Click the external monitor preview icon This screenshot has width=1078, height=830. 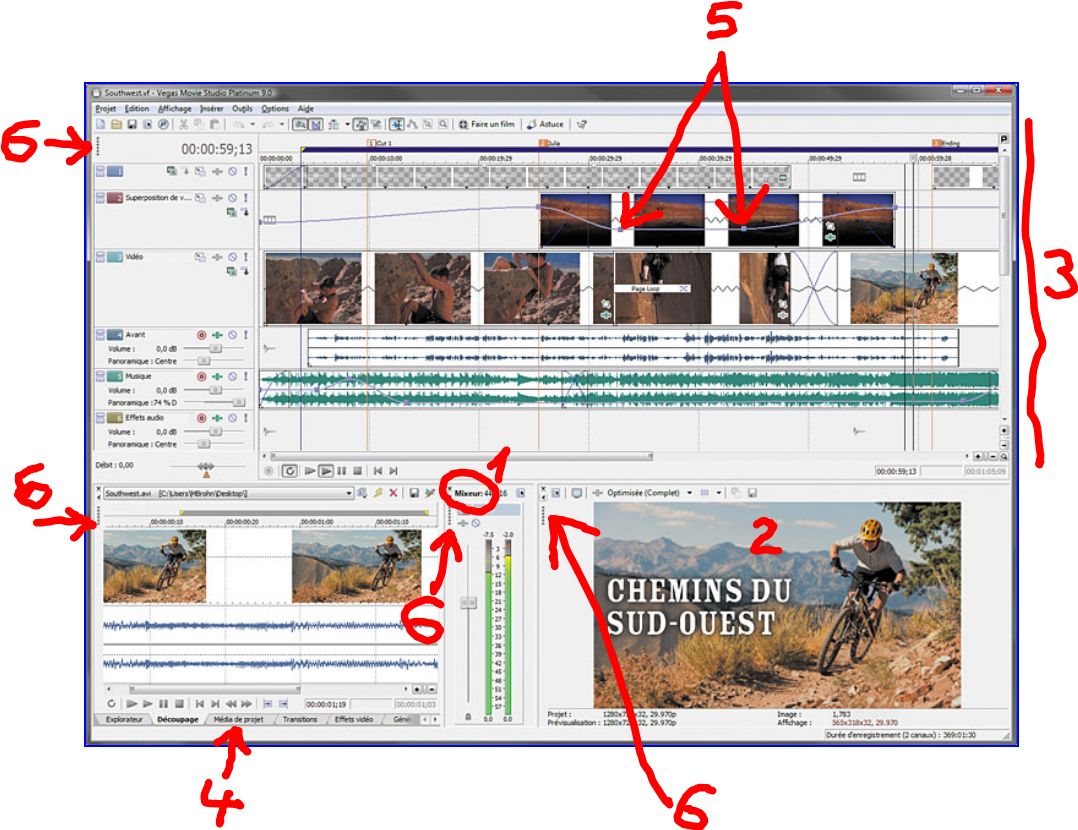click(576, 493)
